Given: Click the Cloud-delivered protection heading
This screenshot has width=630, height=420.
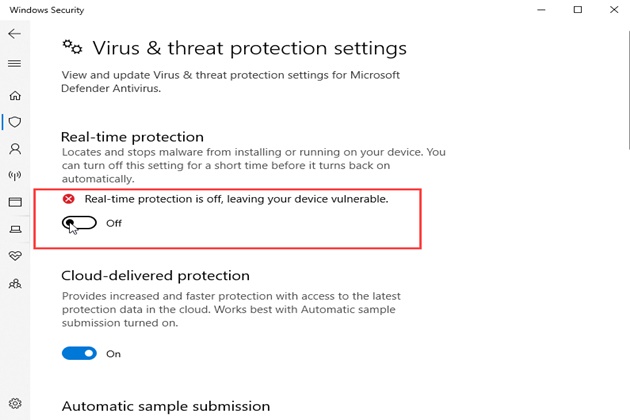Looking at the screenshot, I should [155, 276].
